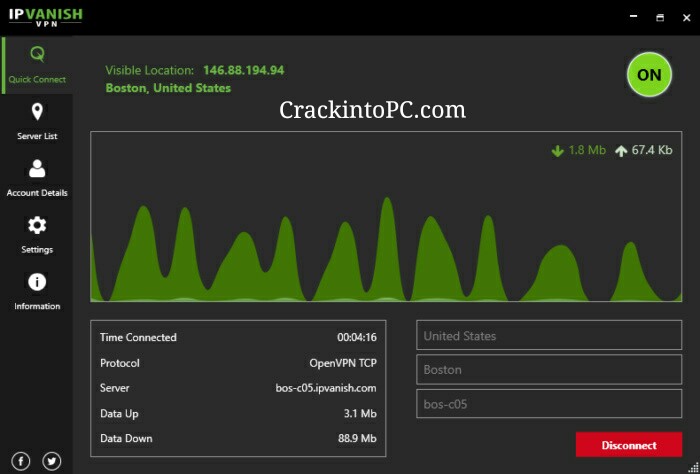Screen dimensions: 700x474
Task: Open the Boston city dropdown
Action: coord(549,370)
